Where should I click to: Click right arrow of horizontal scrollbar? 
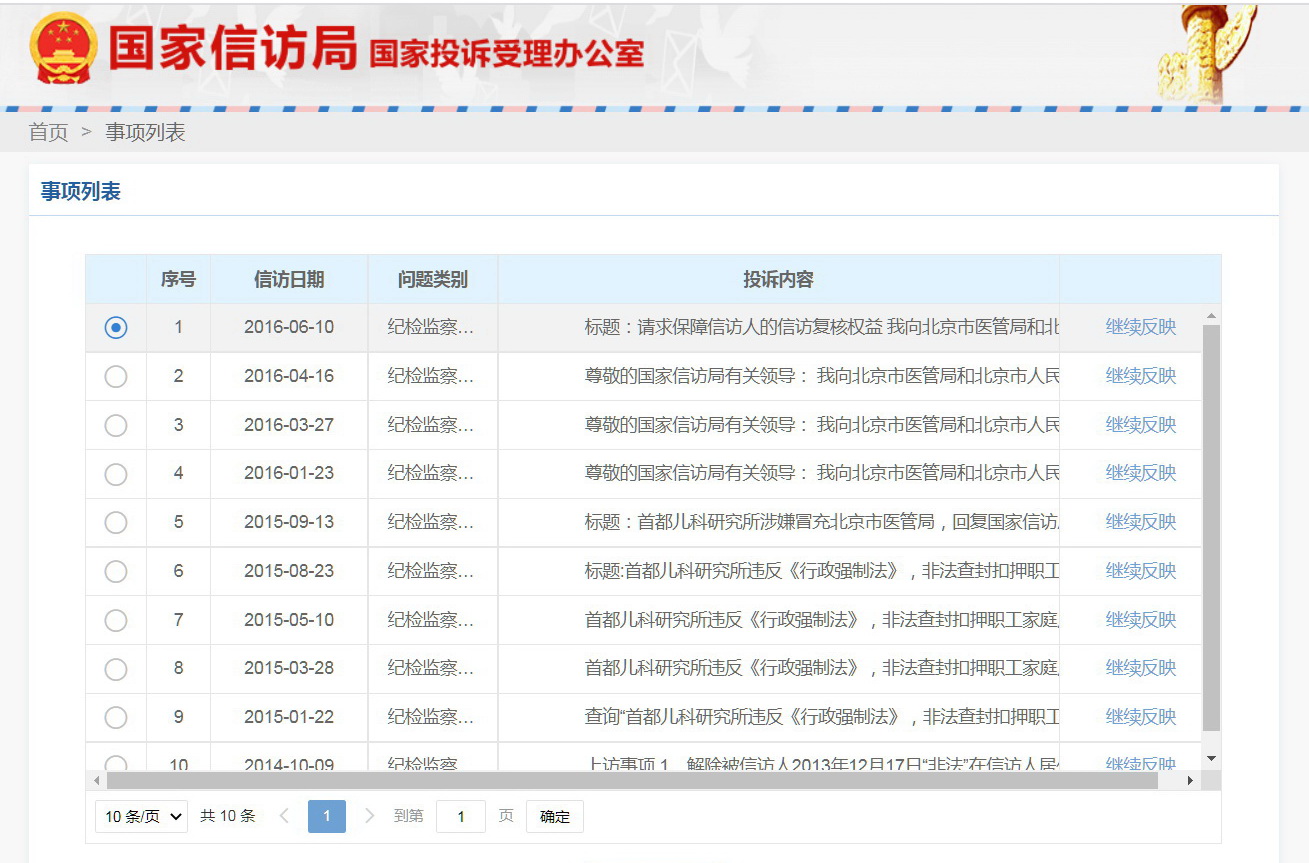coord(1190,780)
